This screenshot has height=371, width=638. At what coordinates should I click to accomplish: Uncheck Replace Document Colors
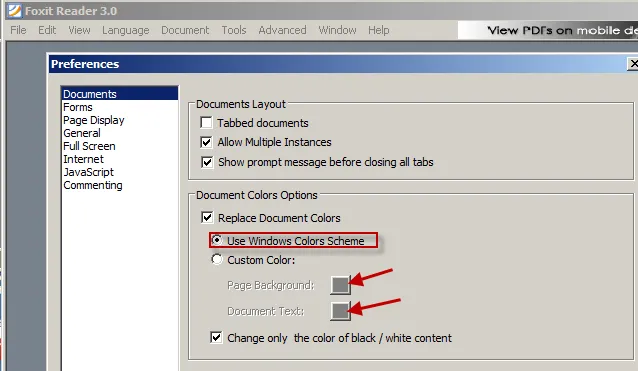click(x=207, y=218)
